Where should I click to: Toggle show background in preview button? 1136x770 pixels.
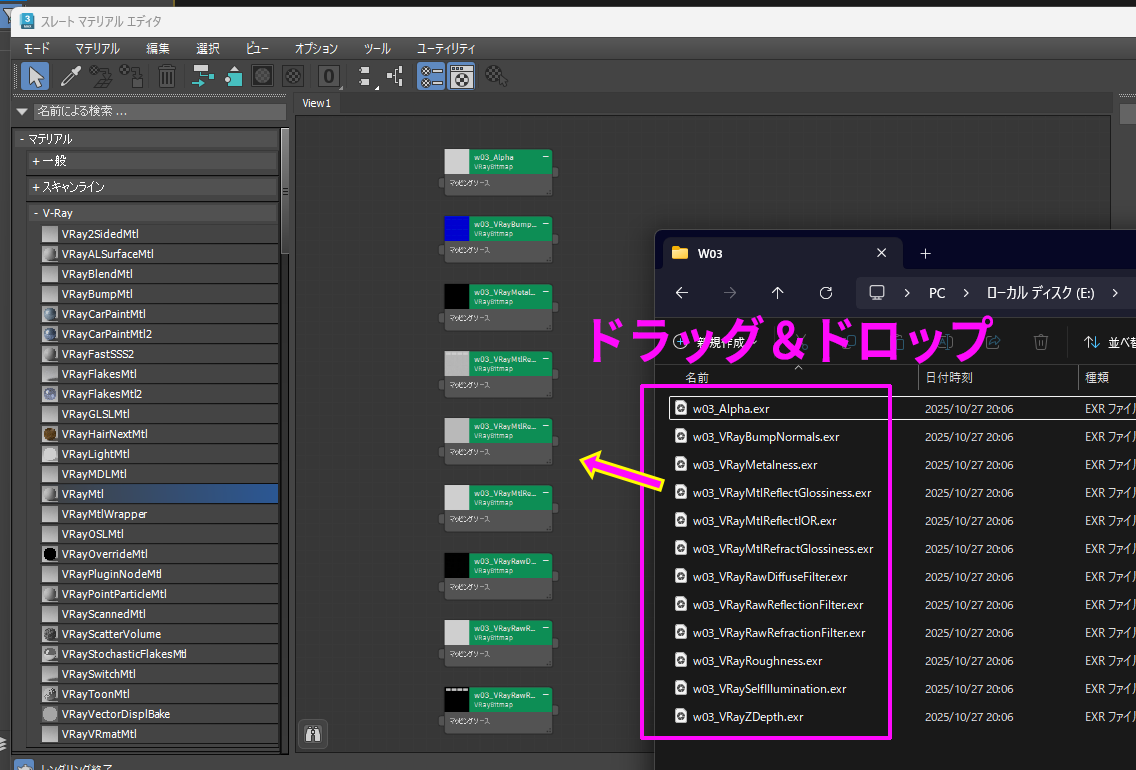tap(292, 76)
